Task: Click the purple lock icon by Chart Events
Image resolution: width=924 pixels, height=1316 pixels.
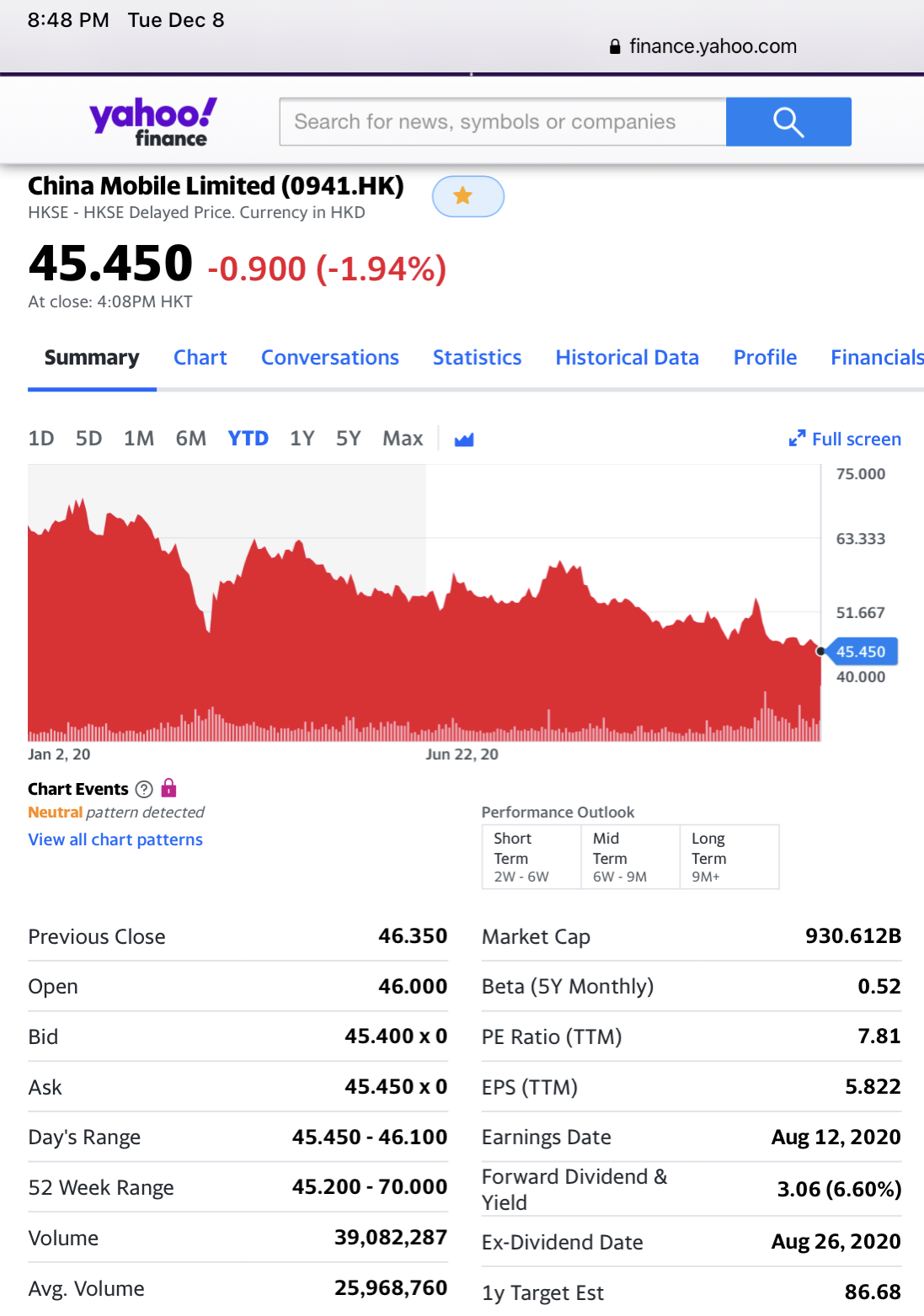Action: pyautogui.click(x=169, y=788)
